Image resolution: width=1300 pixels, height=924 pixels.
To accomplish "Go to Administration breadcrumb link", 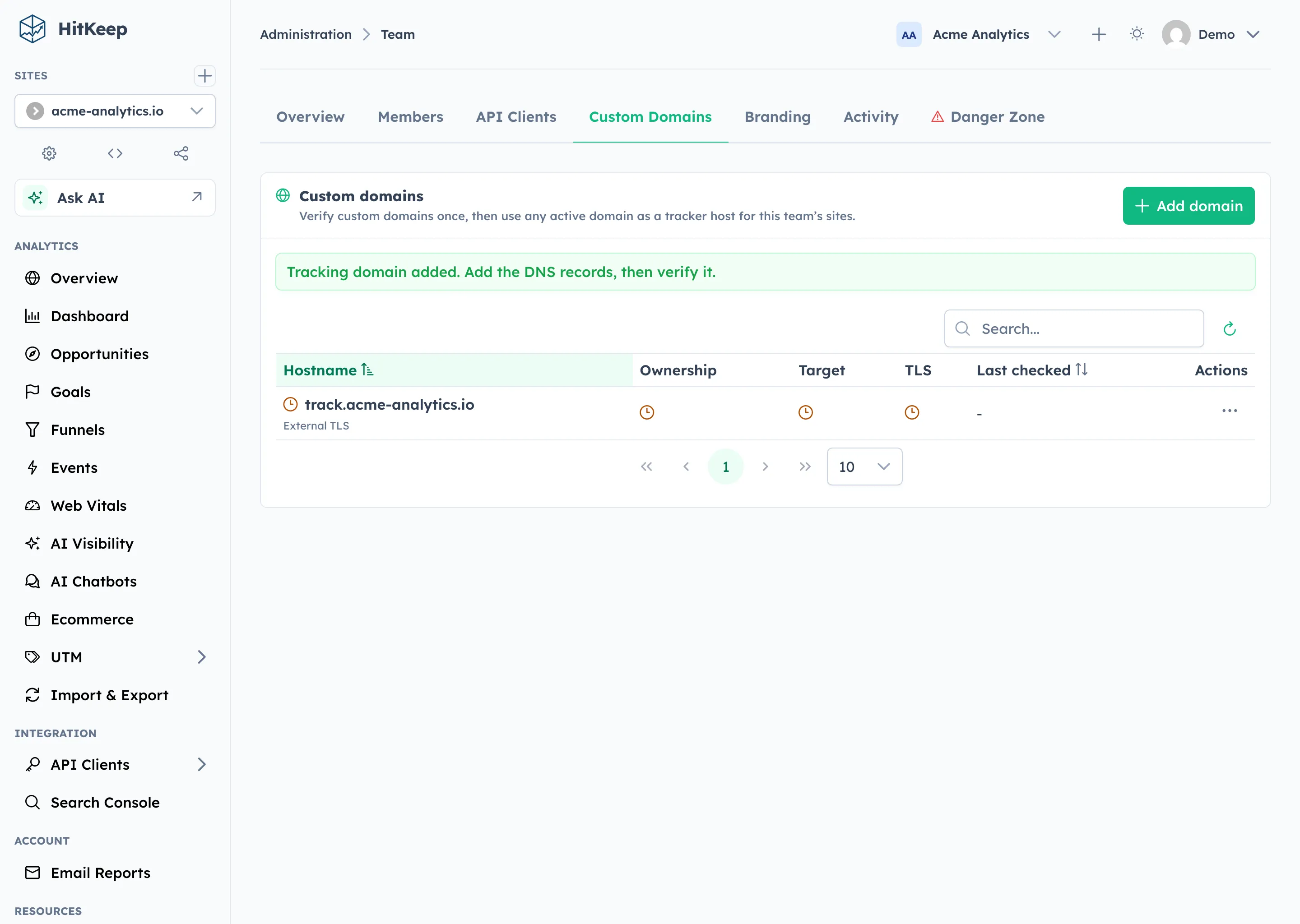I will click(x=306, y=35).
